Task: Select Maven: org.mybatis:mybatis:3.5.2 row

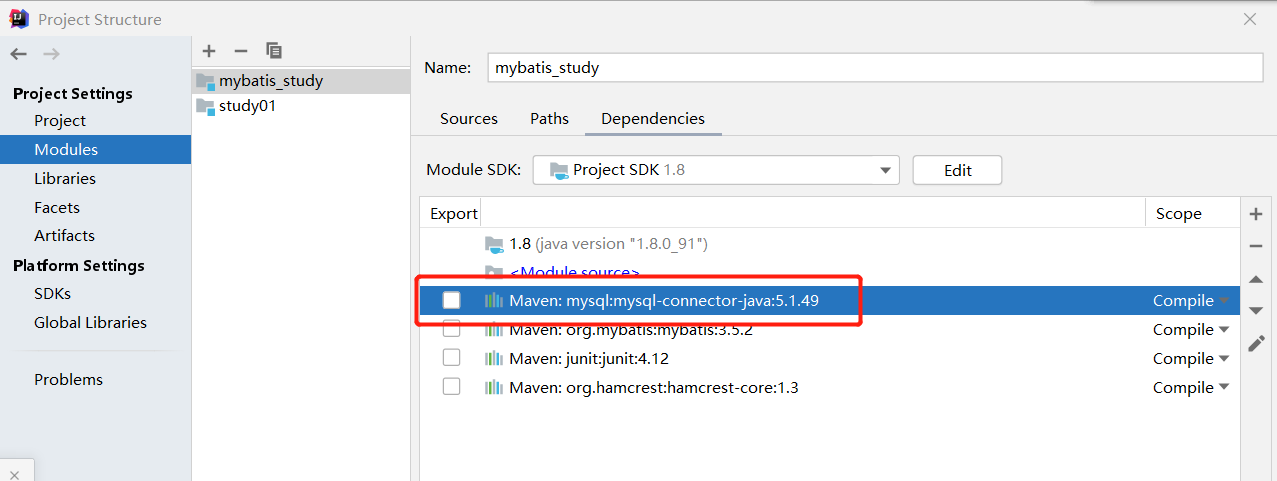Action: pyautogui.click(x=830, y=329)
